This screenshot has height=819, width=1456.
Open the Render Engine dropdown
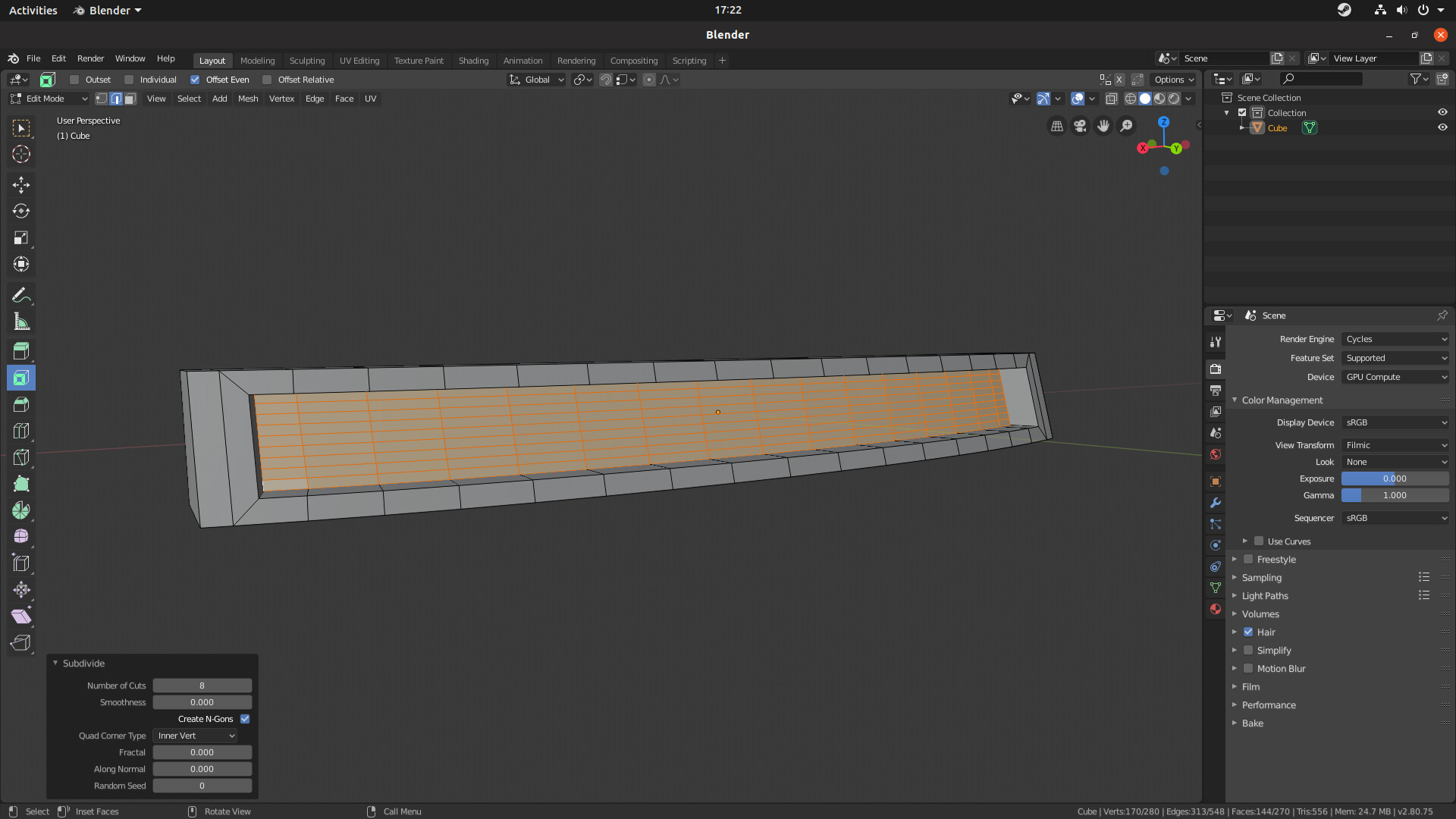[x=1395, y=339]
